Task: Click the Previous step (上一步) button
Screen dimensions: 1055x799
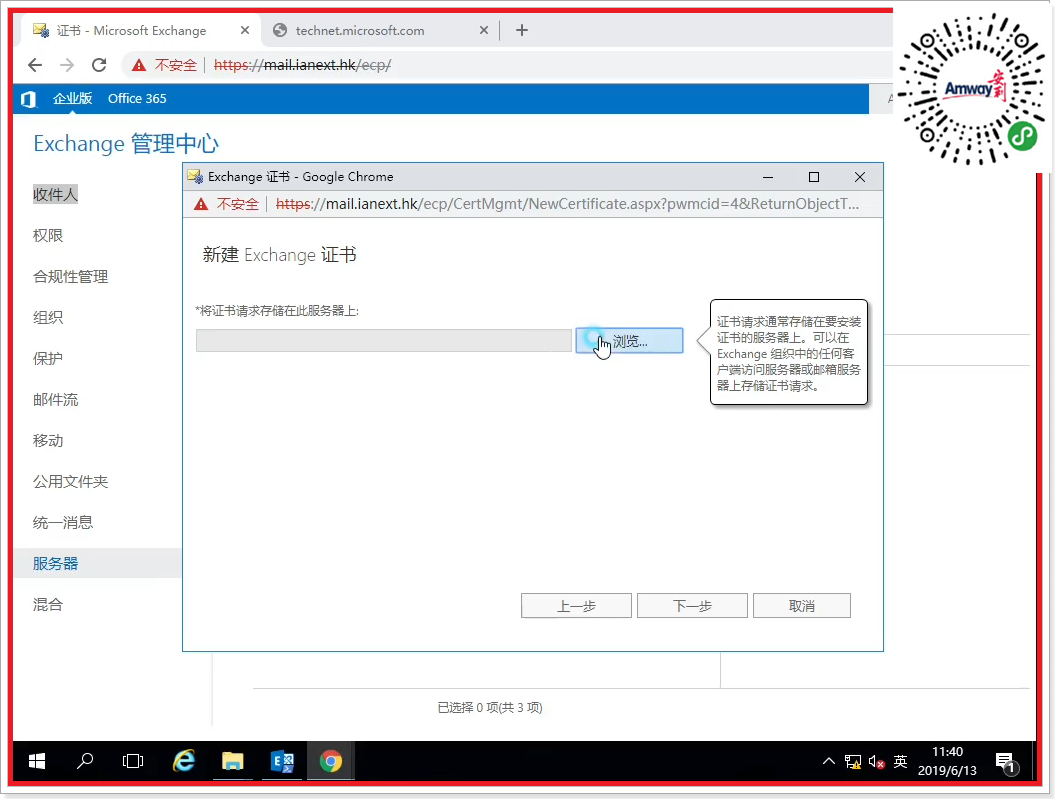Action: [576, 606]
